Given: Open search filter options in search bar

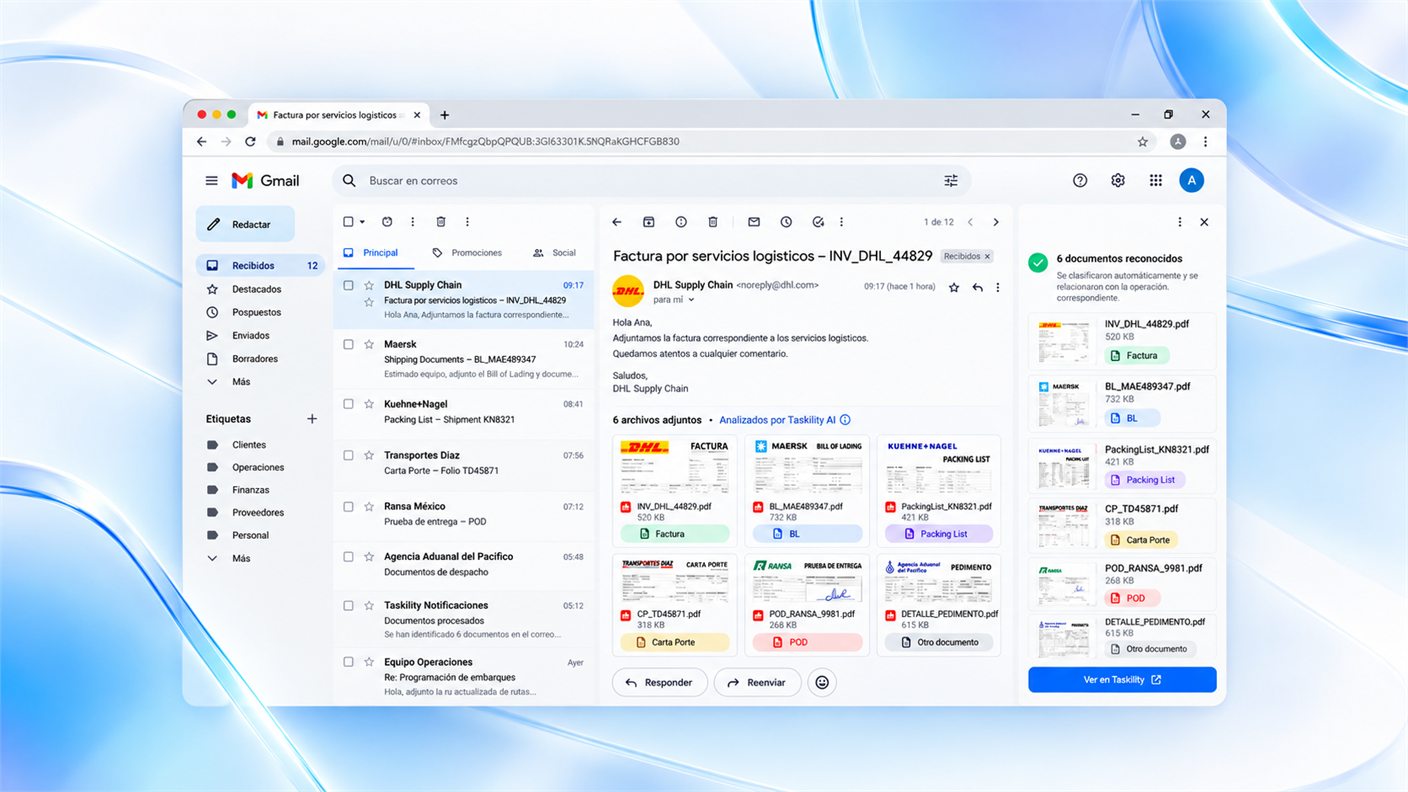Looking at the screenshot, I should coord(951,181).
